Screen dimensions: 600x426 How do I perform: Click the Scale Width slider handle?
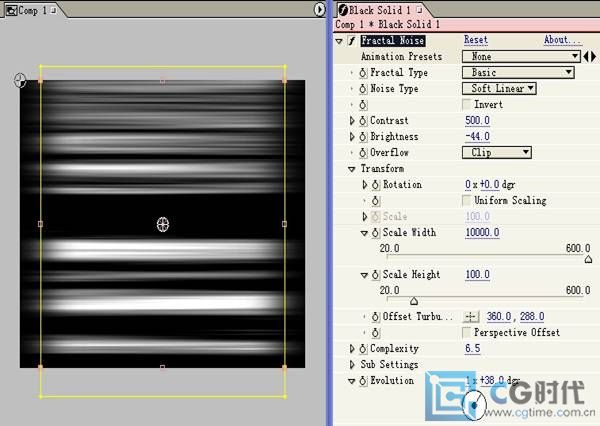pos(589,260)
